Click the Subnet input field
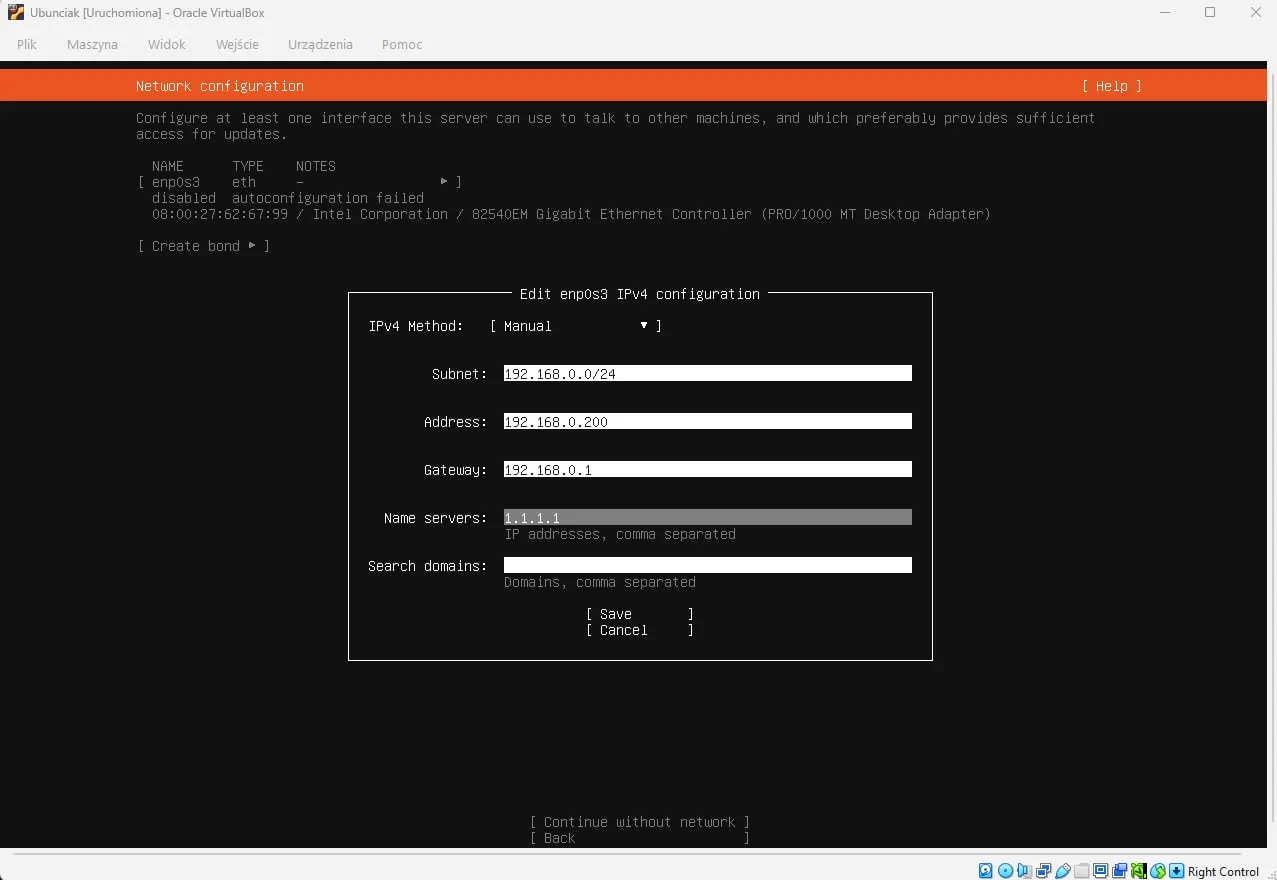This screenshot has width=1277, height=880. click(708, 374)
